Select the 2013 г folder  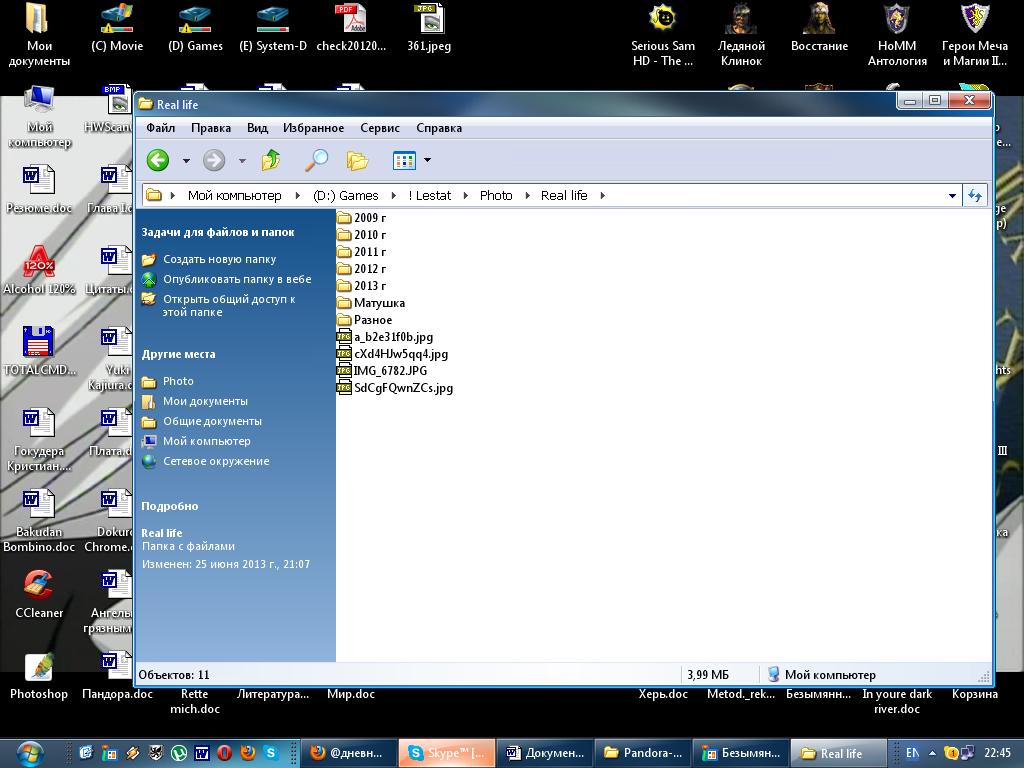tap(369, 286)
